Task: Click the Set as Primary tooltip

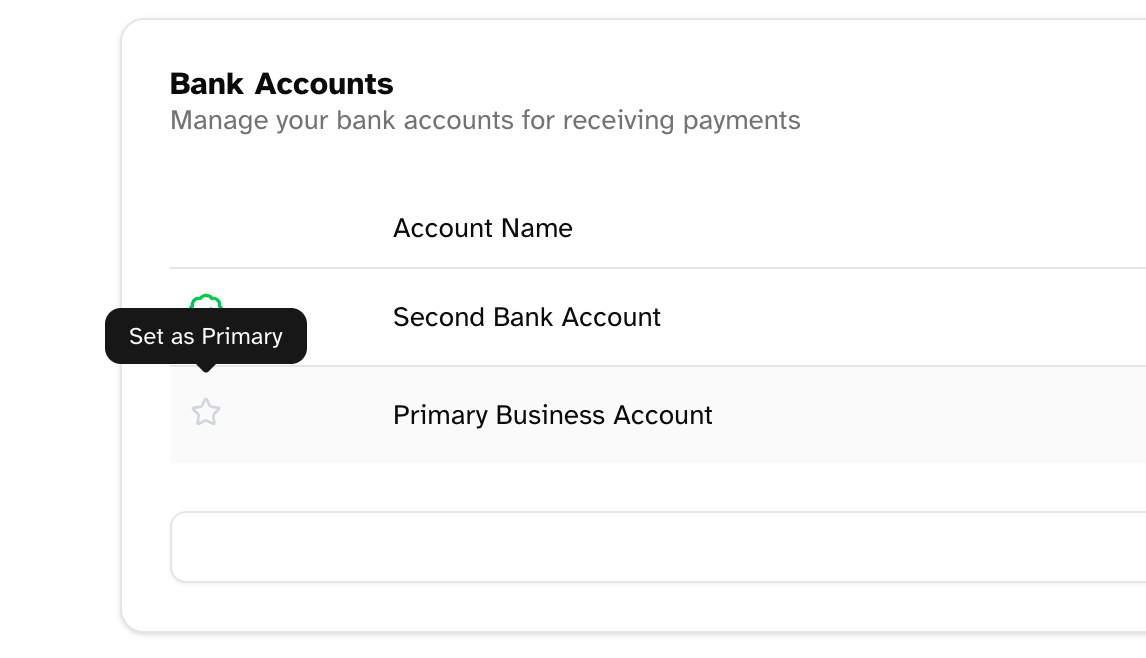Action: tap(205, 336)
